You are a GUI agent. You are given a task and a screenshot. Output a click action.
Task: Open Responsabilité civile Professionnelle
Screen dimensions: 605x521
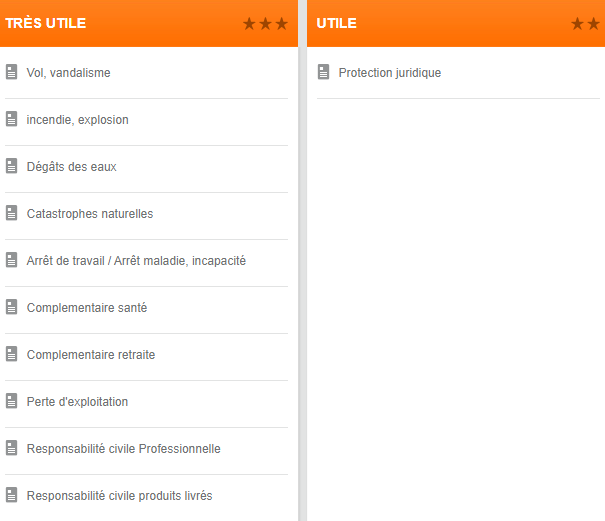click(123, 449)
